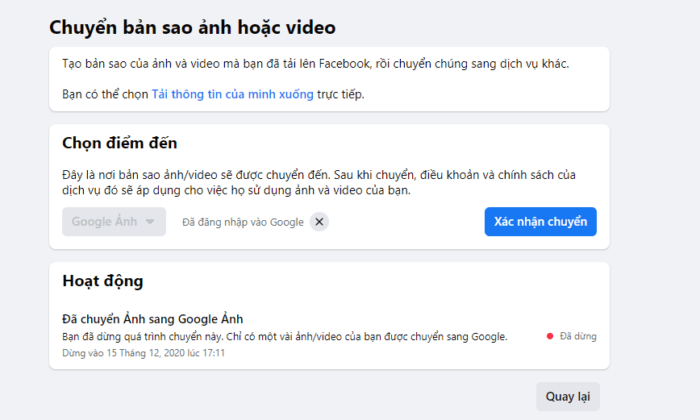Open the 'Tải thông tin của mình xuống' link
Viewport: 700px width, 420px height.
(233, 94)
